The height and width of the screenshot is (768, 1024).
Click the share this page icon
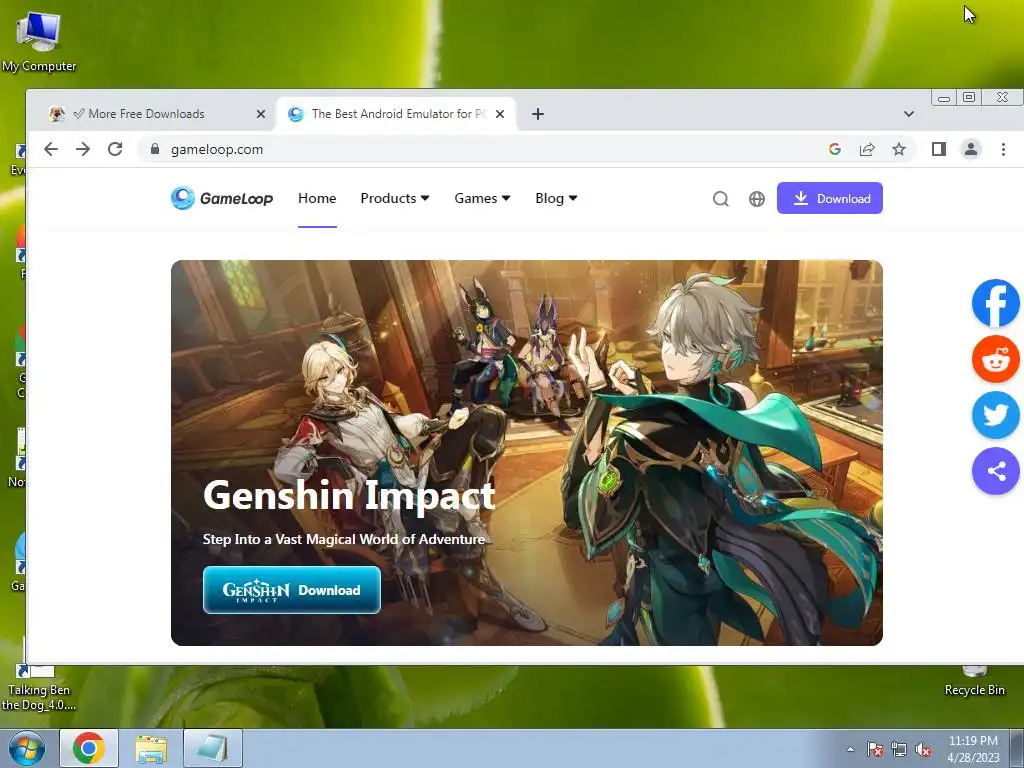click(x=867, y=149)
